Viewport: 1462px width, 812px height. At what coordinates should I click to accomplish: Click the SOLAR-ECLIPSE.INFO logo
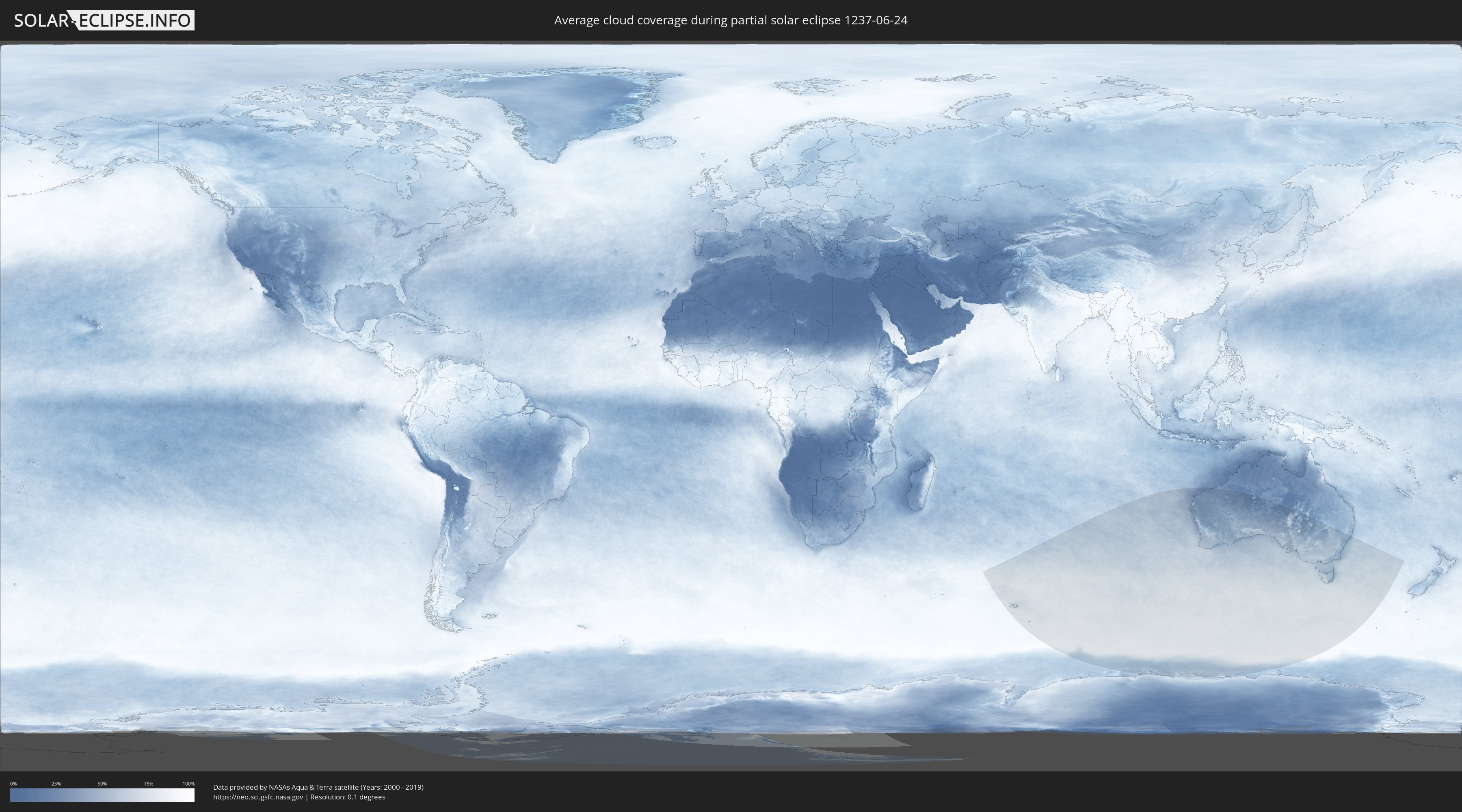coord(104,20)
